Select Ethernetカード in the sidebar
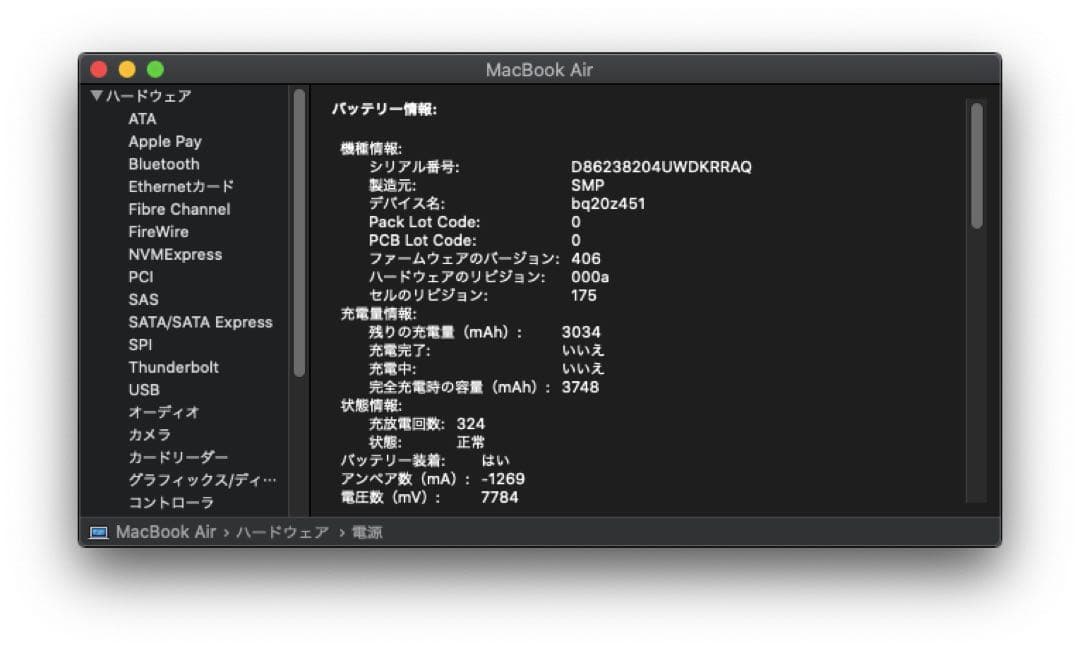Screen dimensions: 1080x651 [x=181, y=187]
